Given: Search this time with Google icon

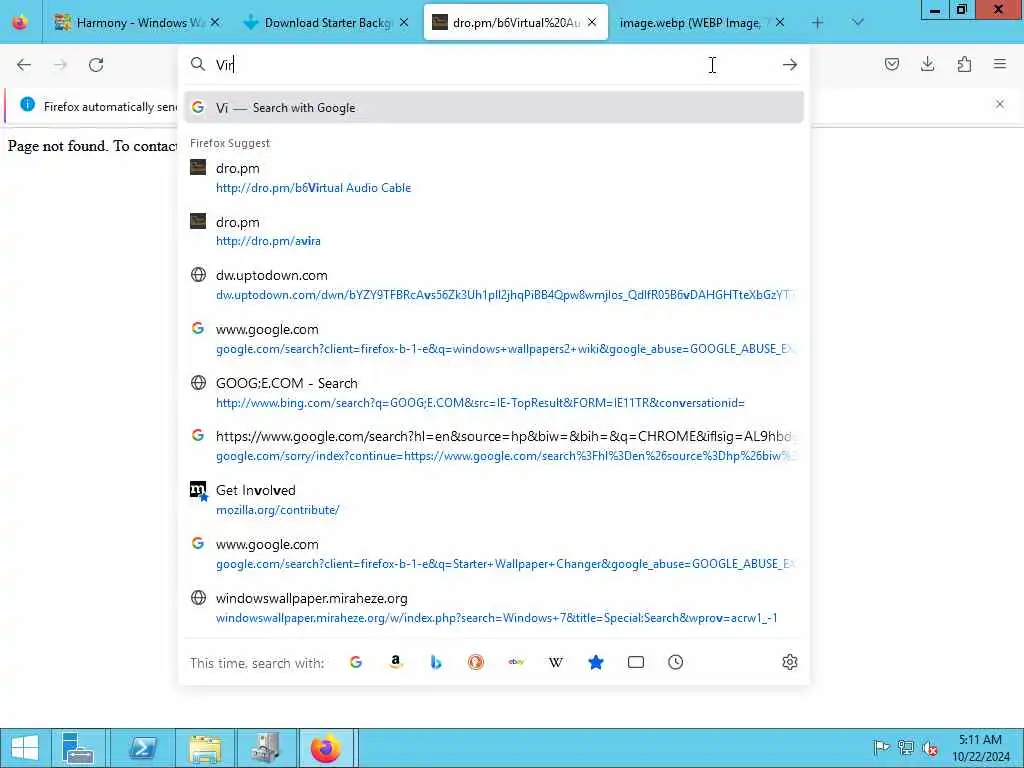Looking at the screenshot, I should click(356, 662).
